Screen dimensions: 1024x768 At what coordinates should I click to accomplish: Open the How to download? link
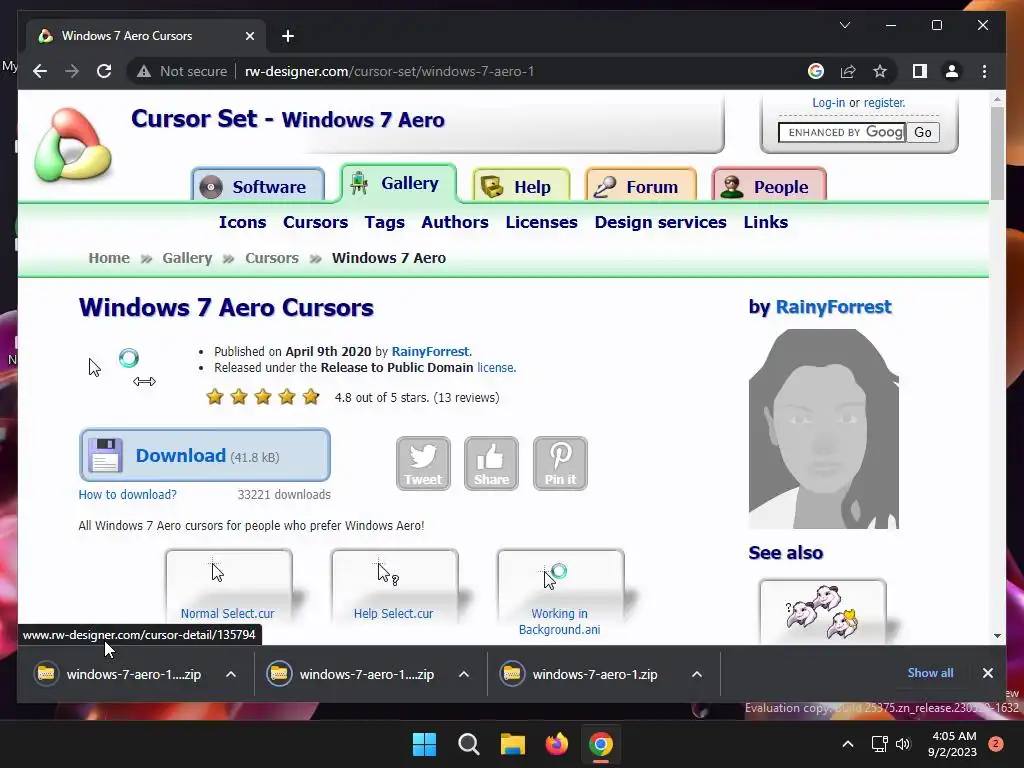point(127,494)
